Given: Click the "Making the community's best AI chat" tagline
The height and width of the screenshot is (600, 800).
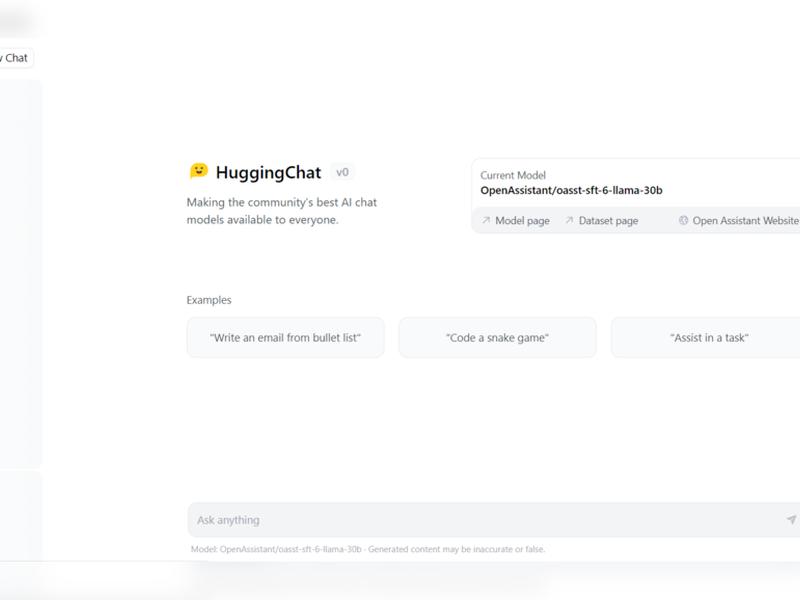Looking at the screenshot, I should [x=282, y=211].
